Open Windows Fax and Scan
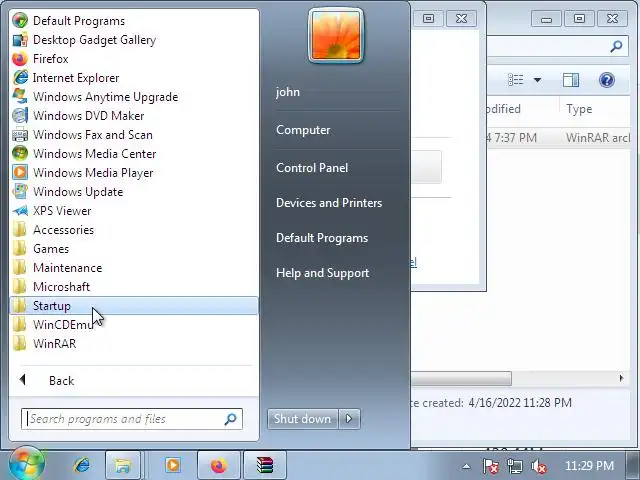 coord(93,135)
